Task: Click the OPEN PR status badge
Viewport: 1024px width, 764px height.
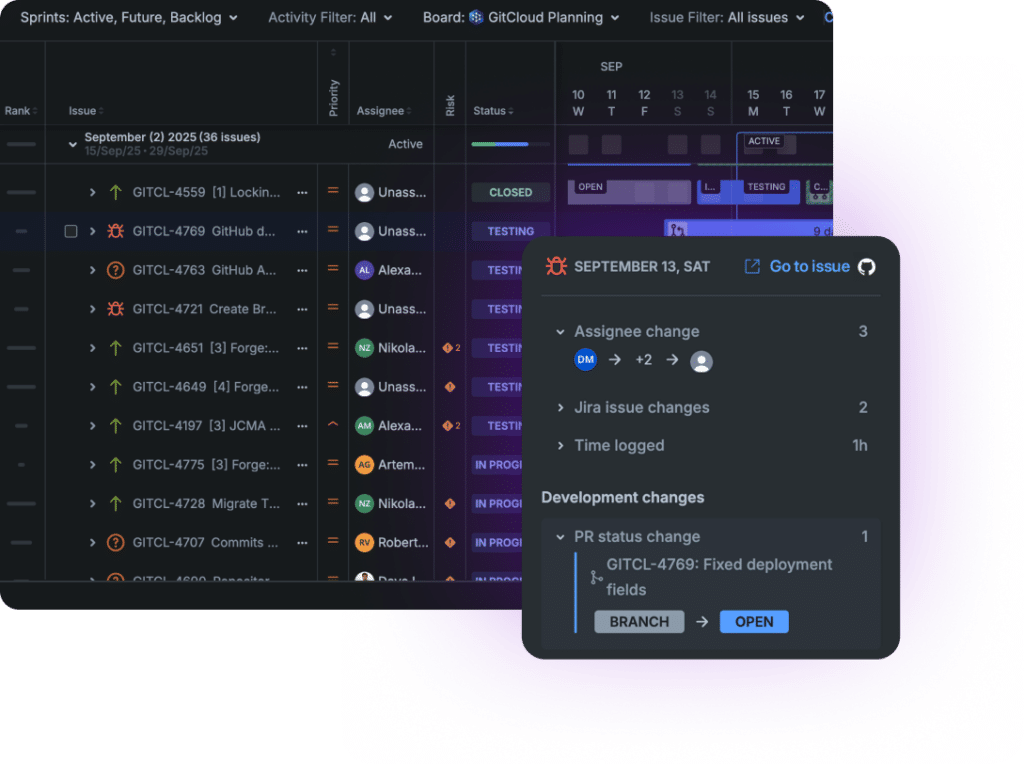Action: point(754,622)
